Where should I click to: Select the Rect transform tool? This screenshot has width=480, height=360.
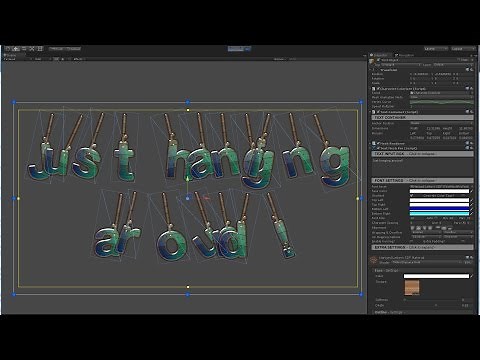coord(40,49)
